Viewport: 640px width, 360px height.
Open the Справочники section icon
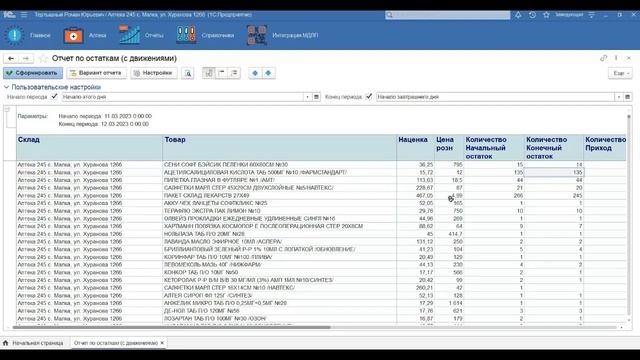pos(186,35)
